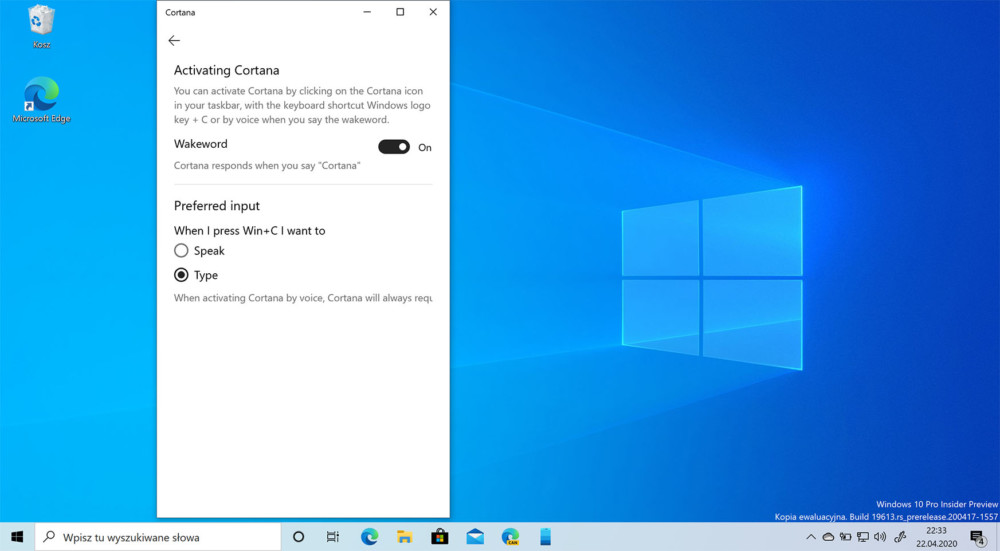Minimize the Cortana window
1000x551 pixels.
[x=367, y=12]
